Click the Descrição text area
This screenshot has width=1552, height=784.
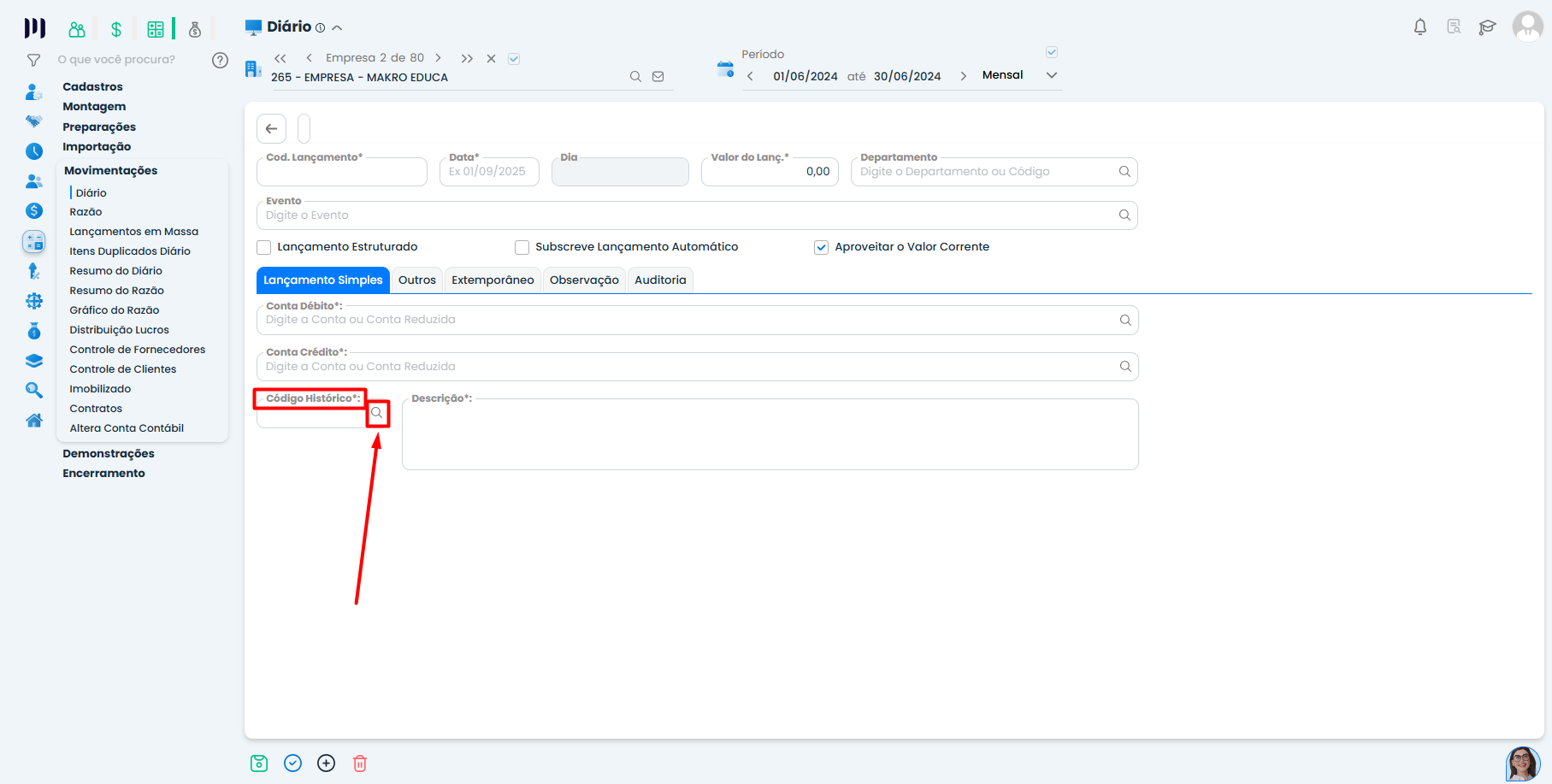(x=770, y=436)
